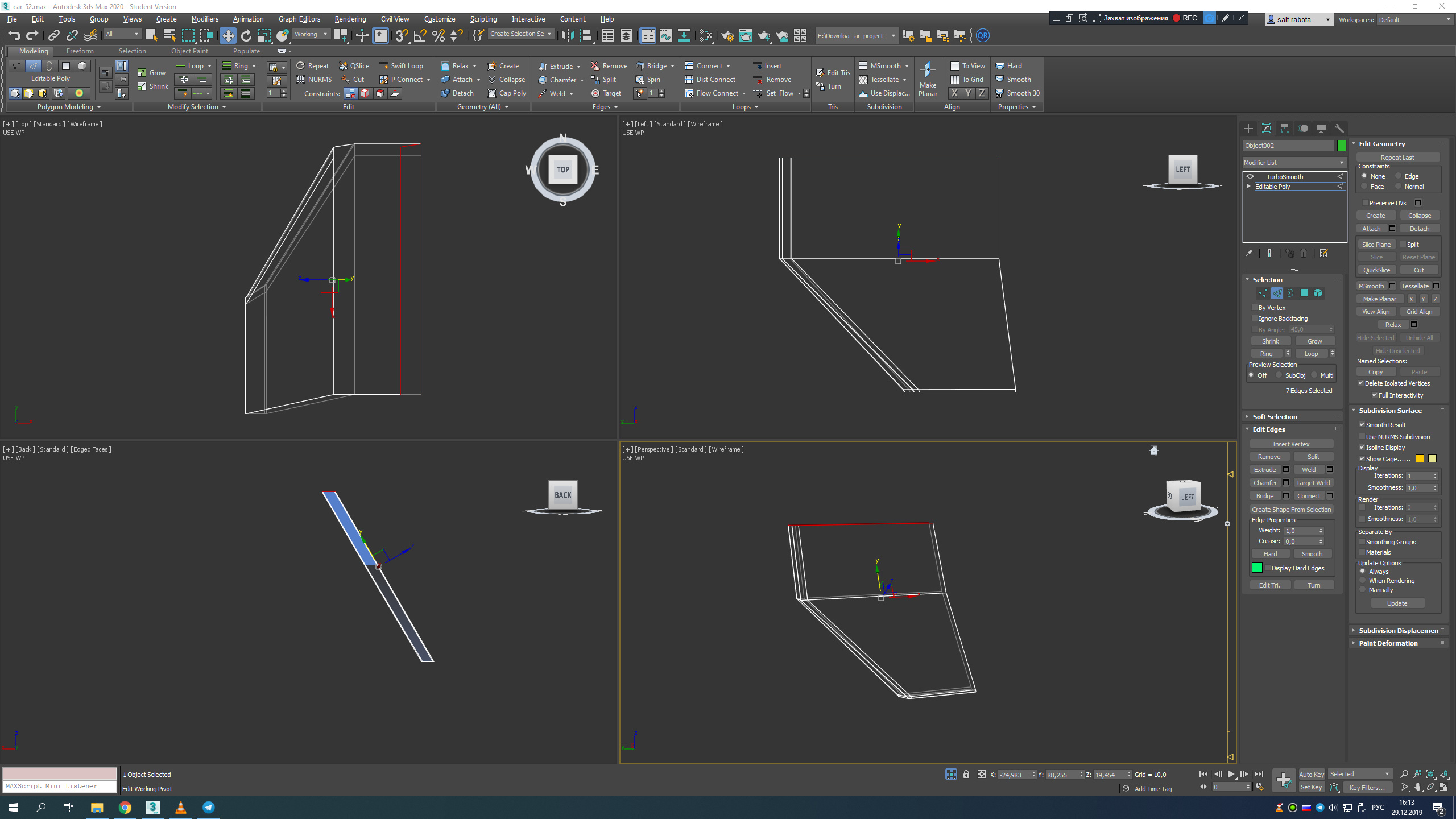Expand the Subdivision Displacement rollout
The width and height of the screenshot is (1456, 819).
click(1398, 631)
